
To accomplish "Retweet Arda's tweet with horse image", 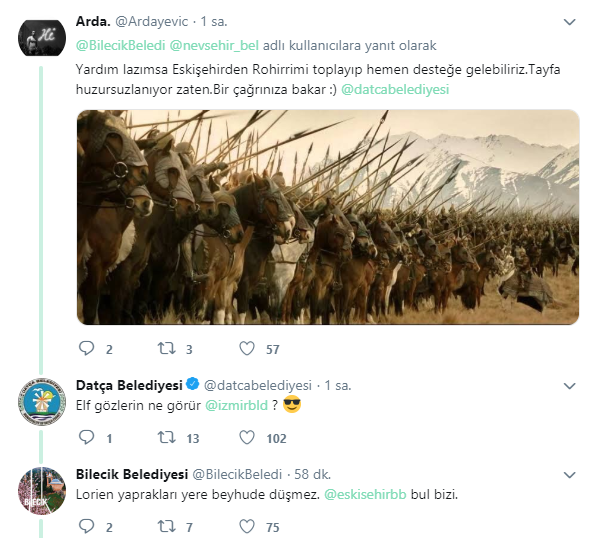I will click(167, 348).
